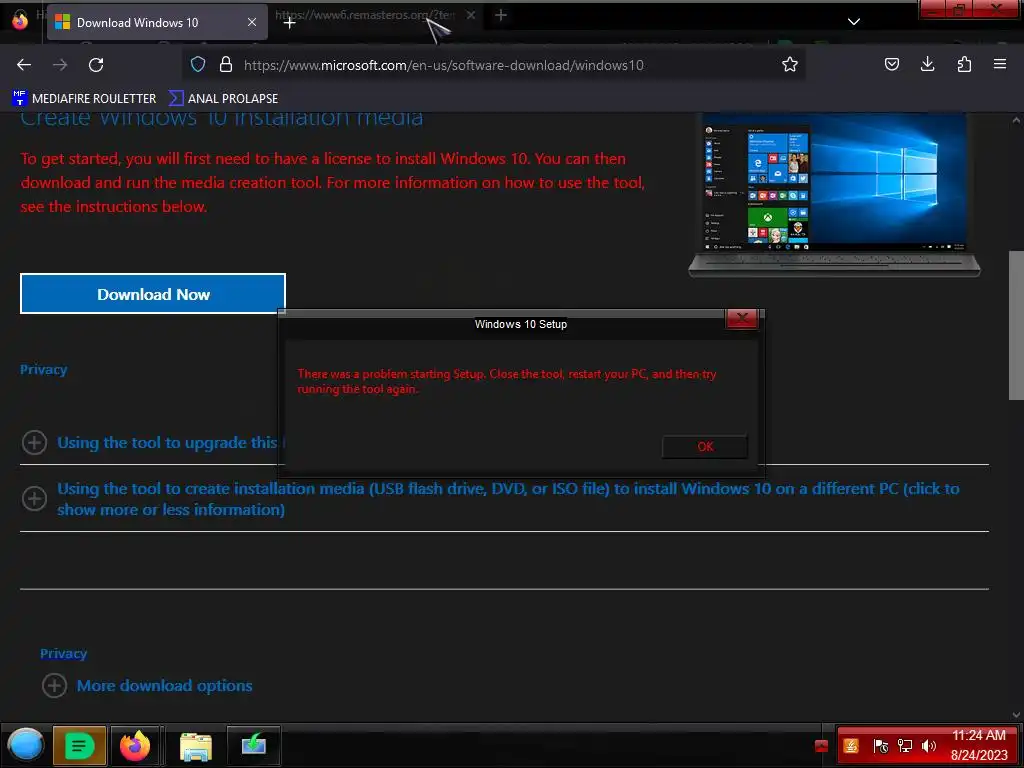Open the network tray icon

coord(904,746)
